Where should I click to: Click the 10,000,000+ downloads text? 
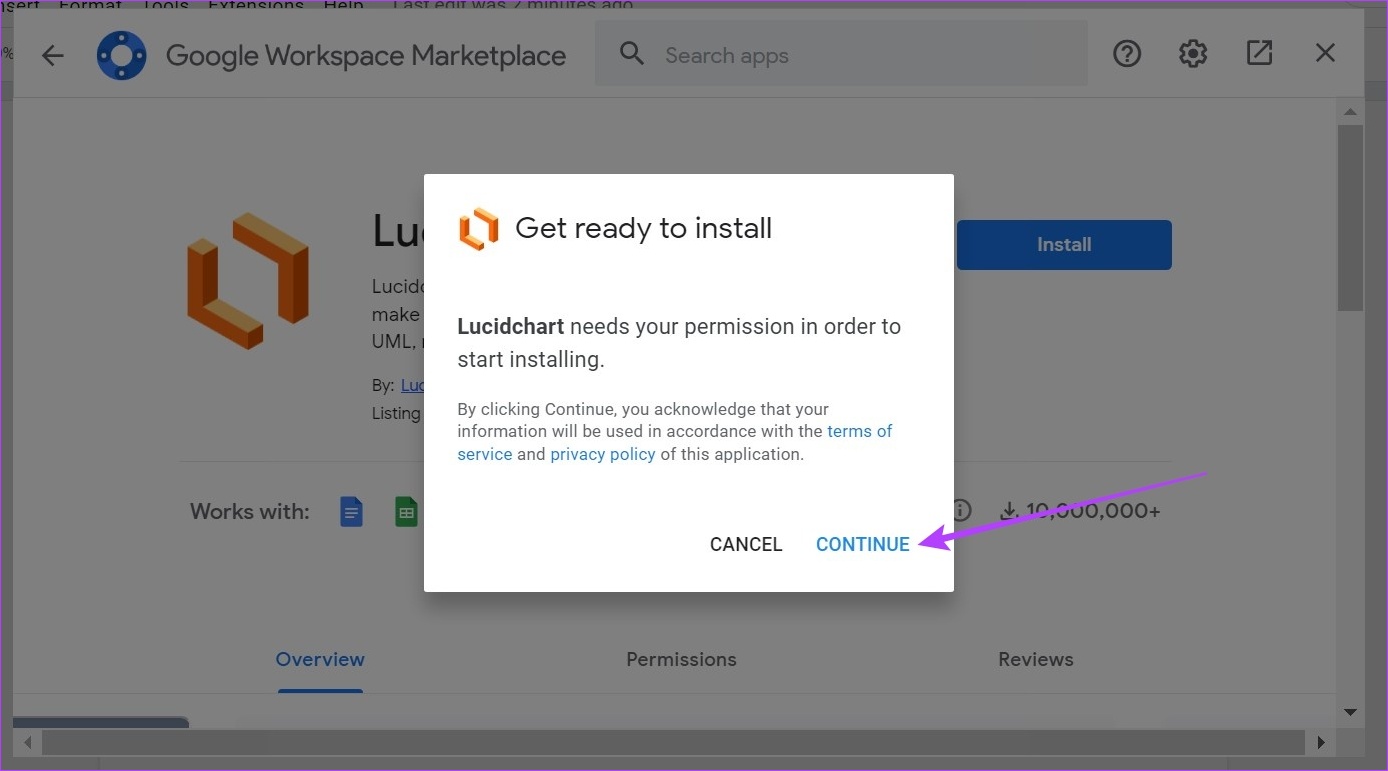[1093, 511]
